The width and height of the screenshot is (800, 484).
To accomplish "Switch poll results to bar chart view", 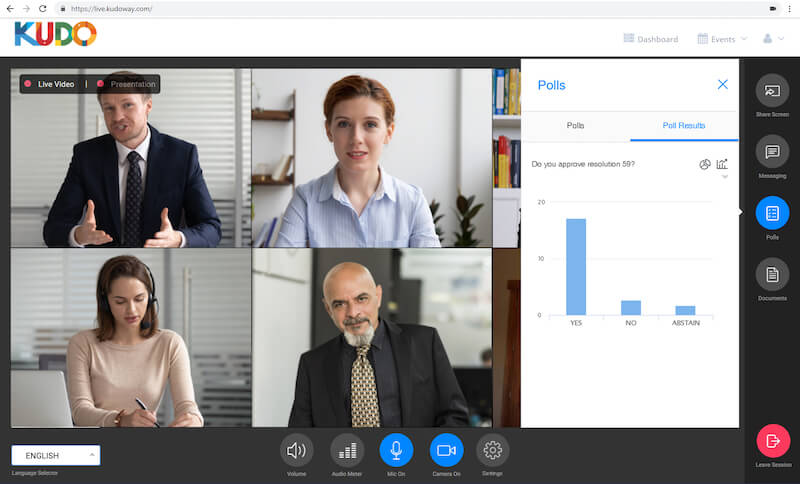I will pyautogui.click(x=722, y=164).
